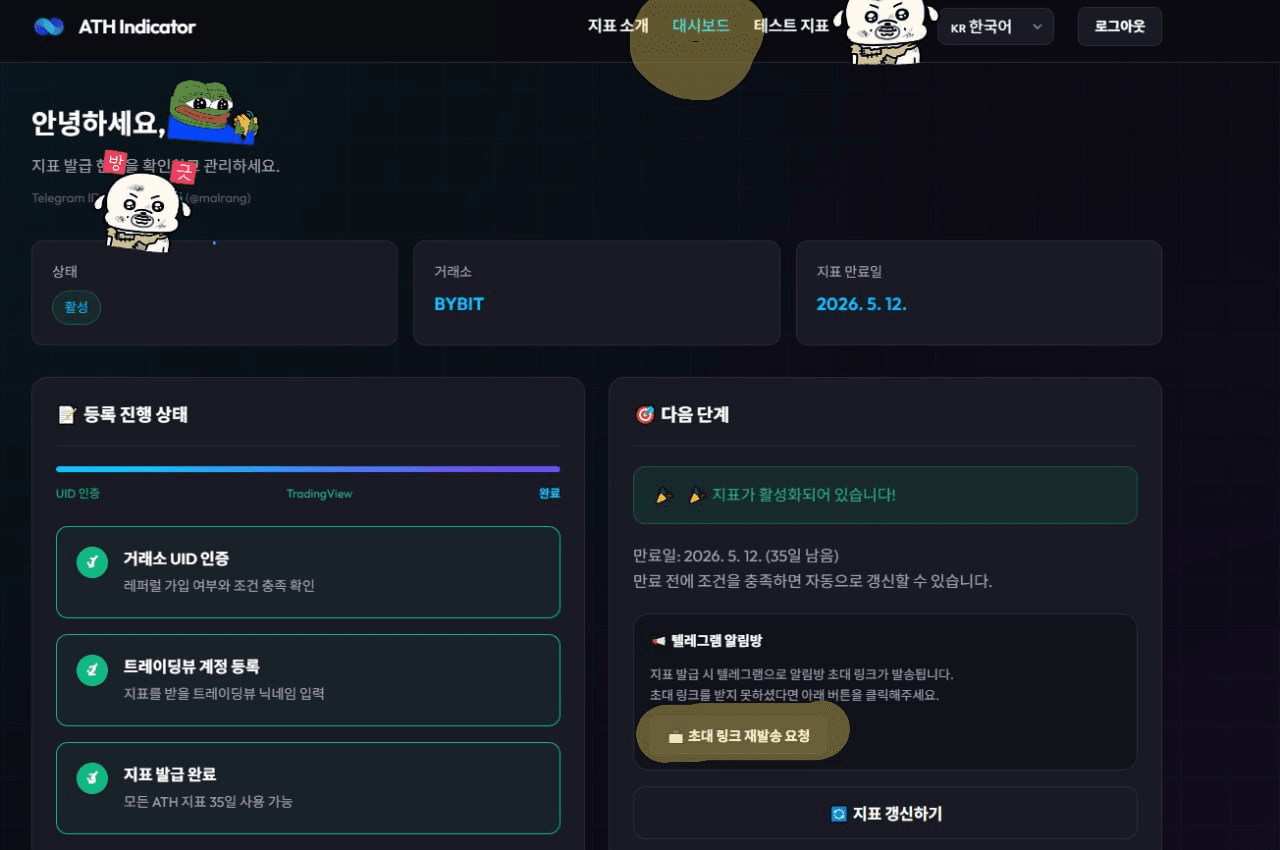This screenshot has width=1280, height=850.
Task: Click the memo icon beside 등록 진행 상태
Action: [67, 414]
